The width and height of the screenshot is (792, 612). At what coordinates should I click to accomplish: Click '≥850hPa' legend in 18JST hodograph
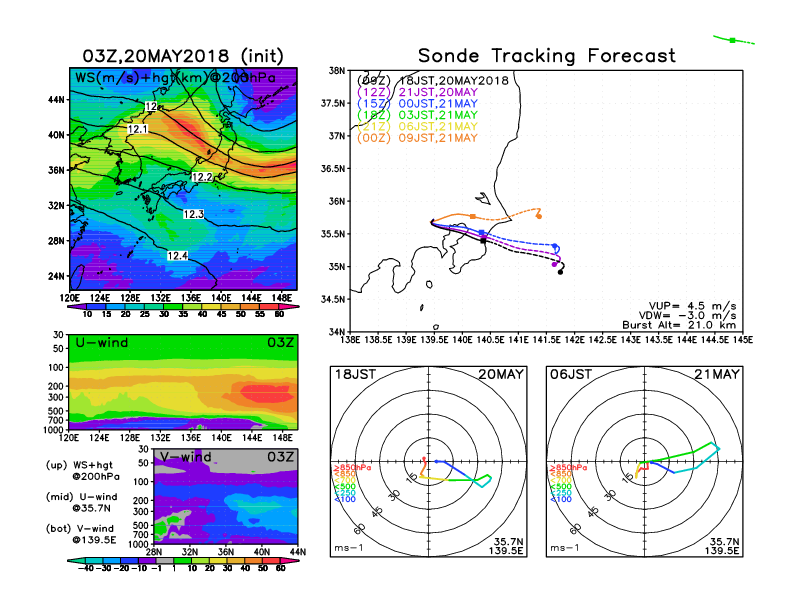[x=352, y=468]
